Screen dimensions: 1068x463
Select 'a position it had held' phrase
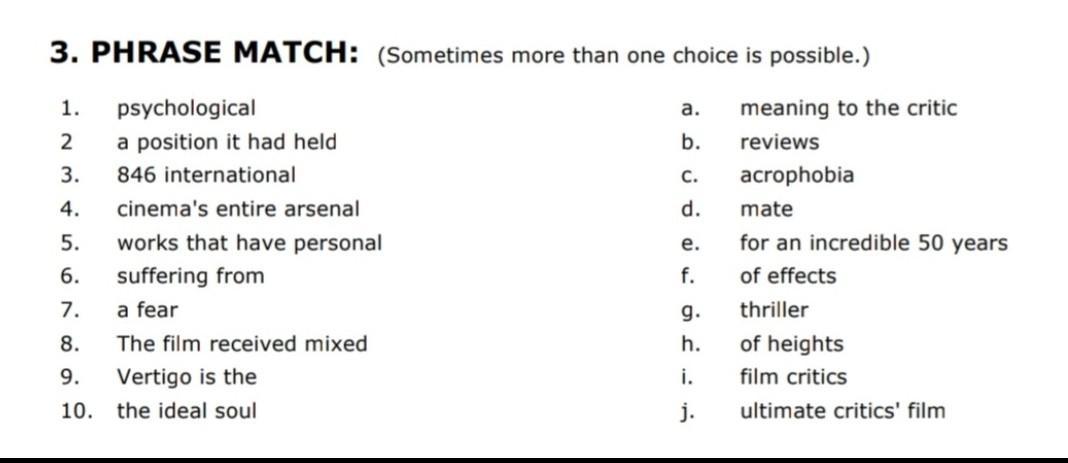click(x=226, y=142)
